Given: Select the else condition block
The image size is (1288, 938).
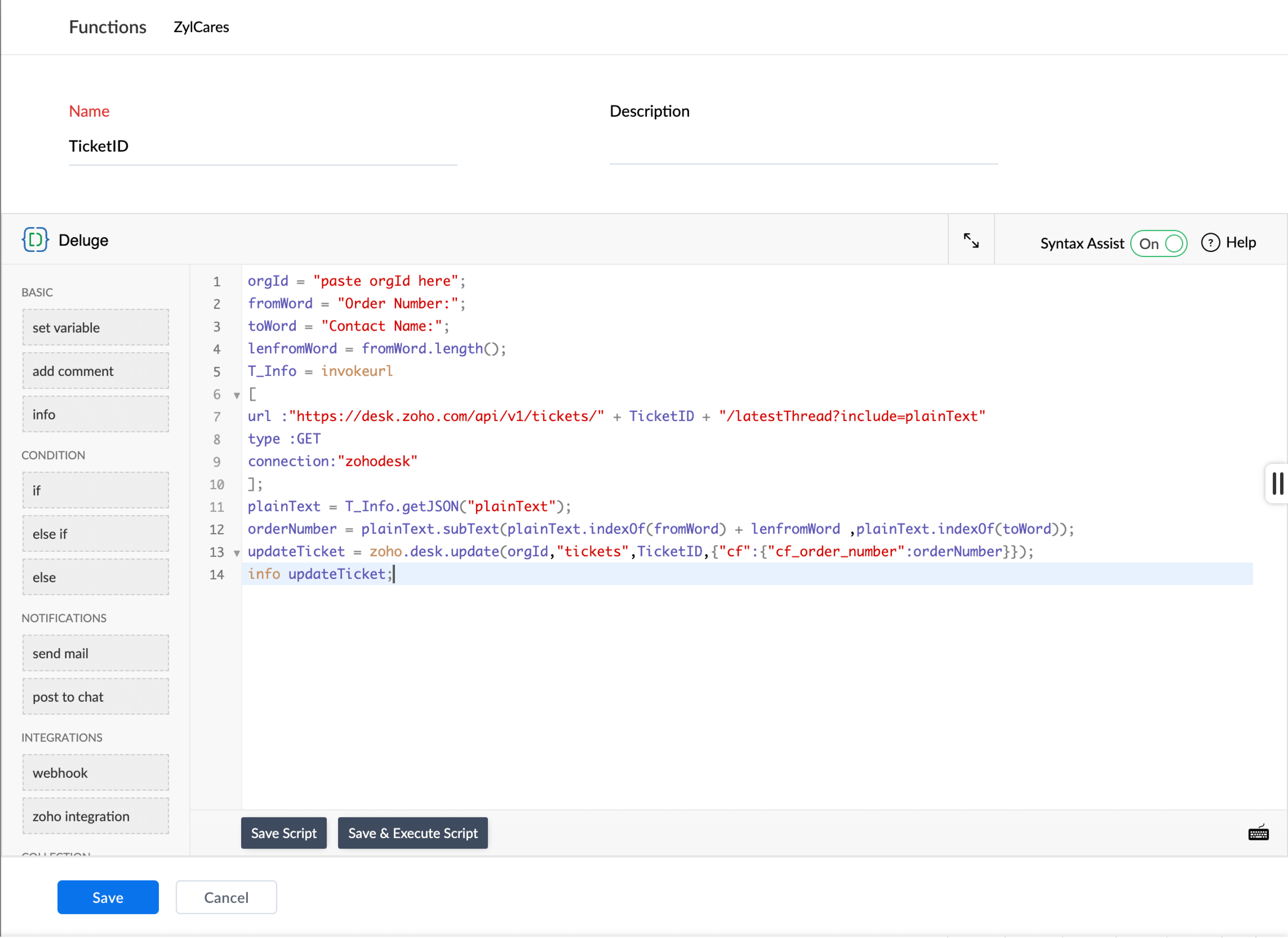Looking at the screenshot, I should click(x=96, y=577).
